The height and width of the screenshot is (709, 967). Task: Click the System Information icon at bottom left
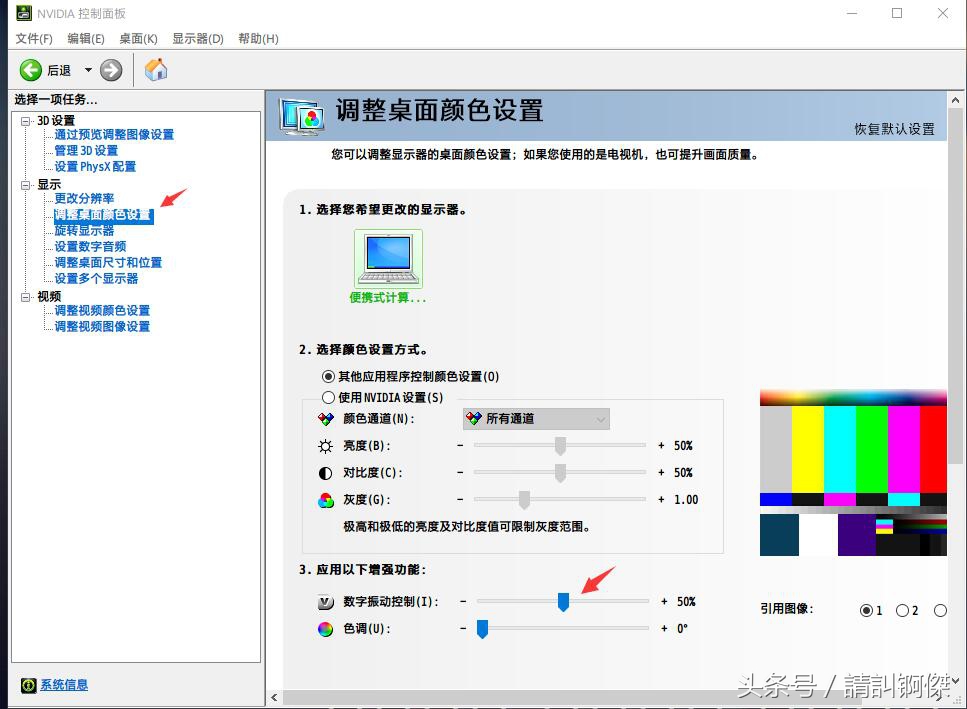[x=28, y=685]
